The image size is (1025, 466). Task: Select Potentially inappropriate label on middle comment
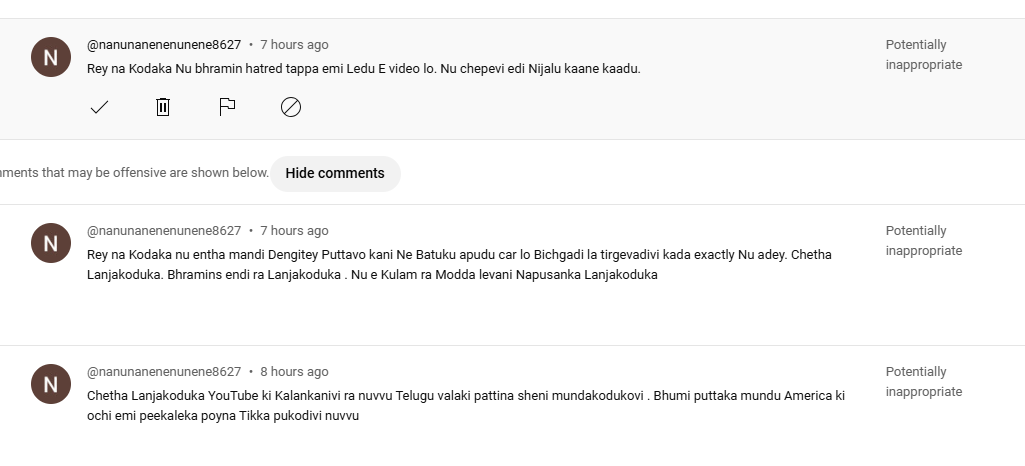pyautogui.click(x=923, y=241)
